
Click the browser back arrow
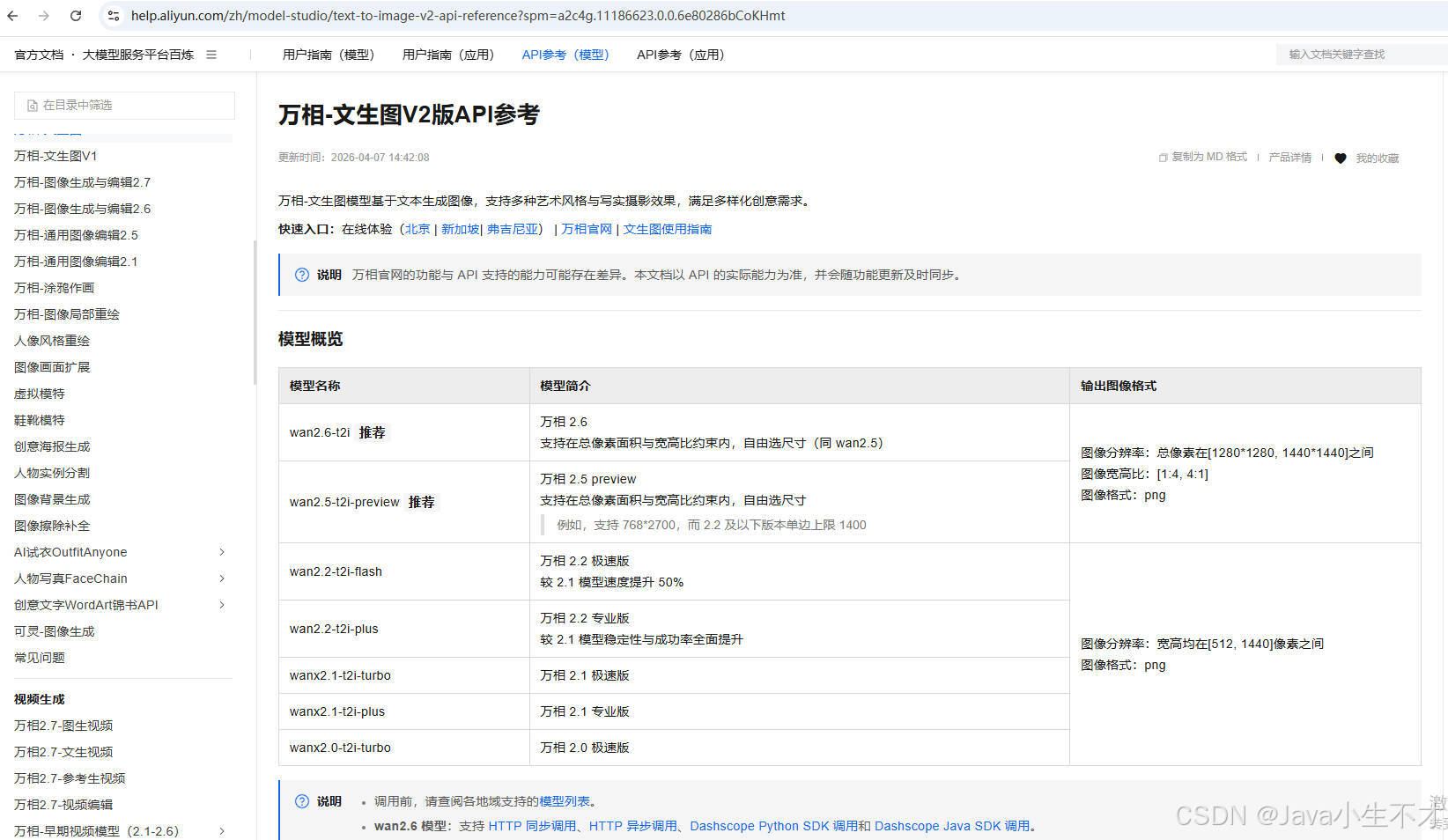[13, 16]
